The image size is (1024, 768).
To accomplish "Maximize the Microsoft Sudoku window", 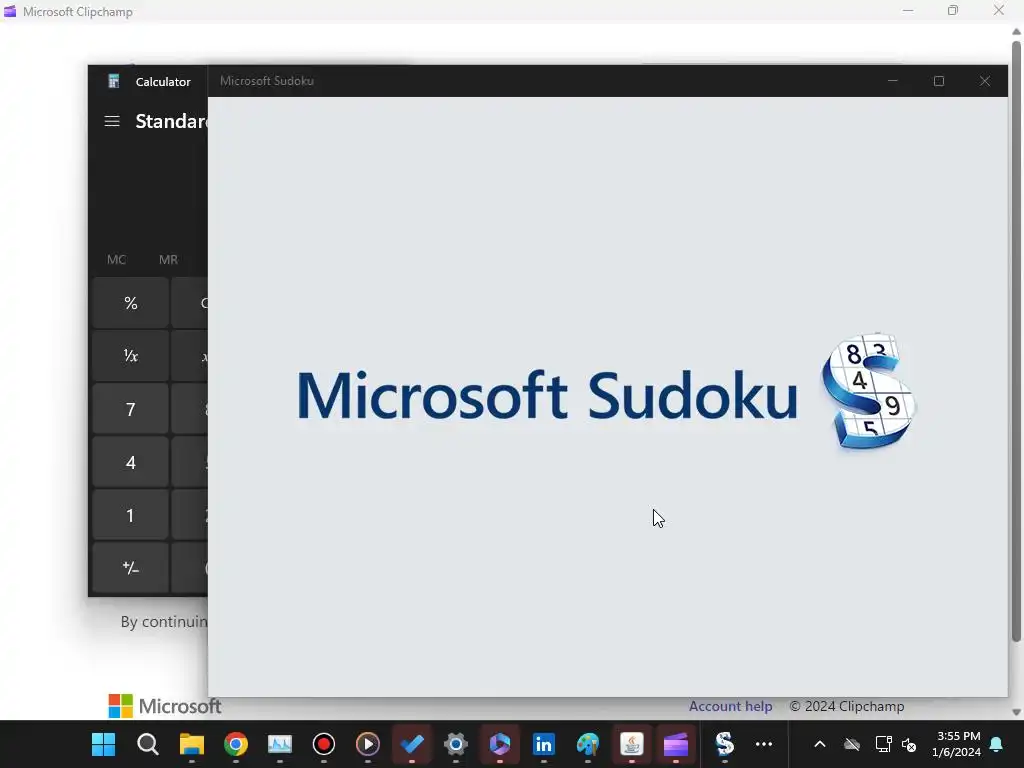I will [x=938, y=81].
